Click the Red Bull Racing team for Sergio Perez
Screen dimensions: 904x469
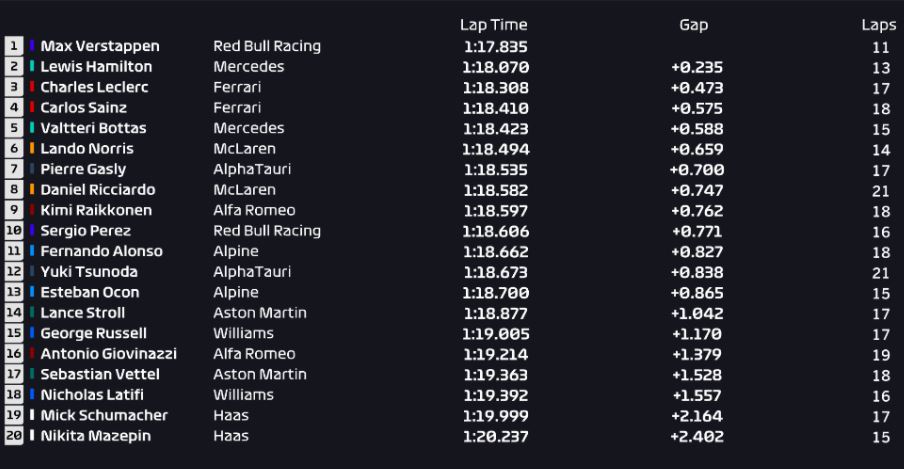coord(267,231)
